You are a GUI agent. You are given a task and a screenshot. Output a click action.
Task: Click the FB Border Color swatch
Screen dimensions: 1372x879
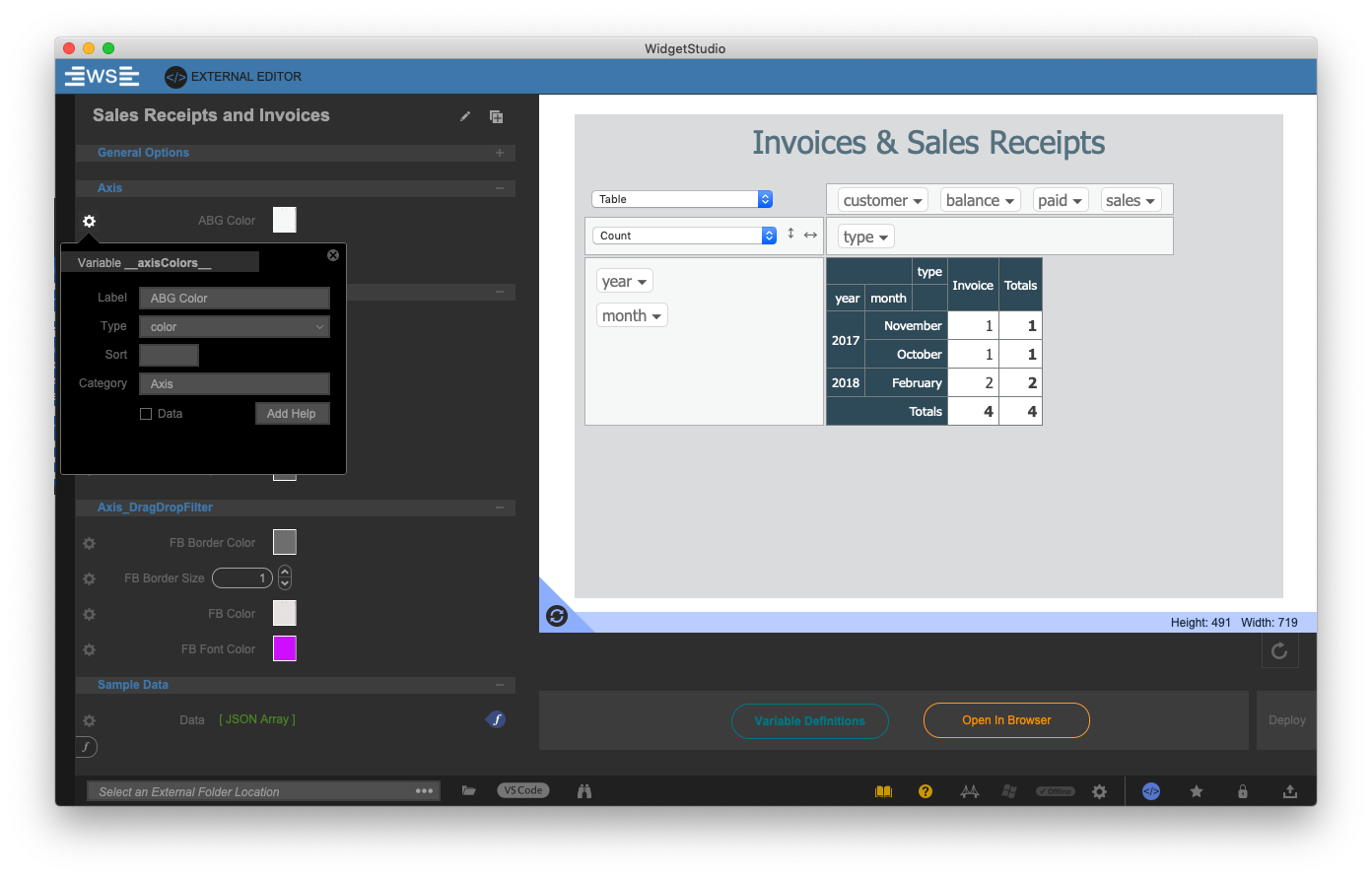click(285, 542)
